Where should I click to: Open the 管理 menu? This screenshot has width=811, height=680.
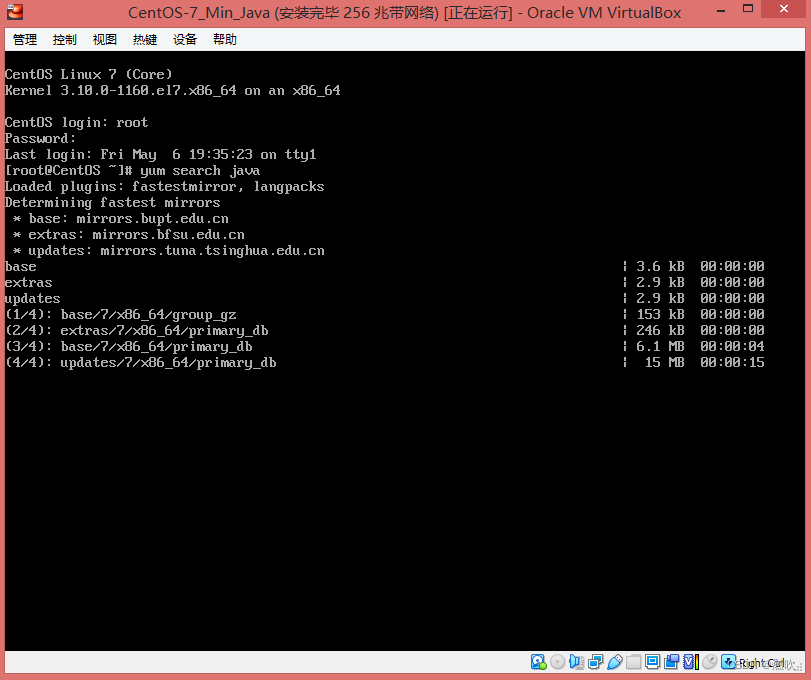coord(25,39)
